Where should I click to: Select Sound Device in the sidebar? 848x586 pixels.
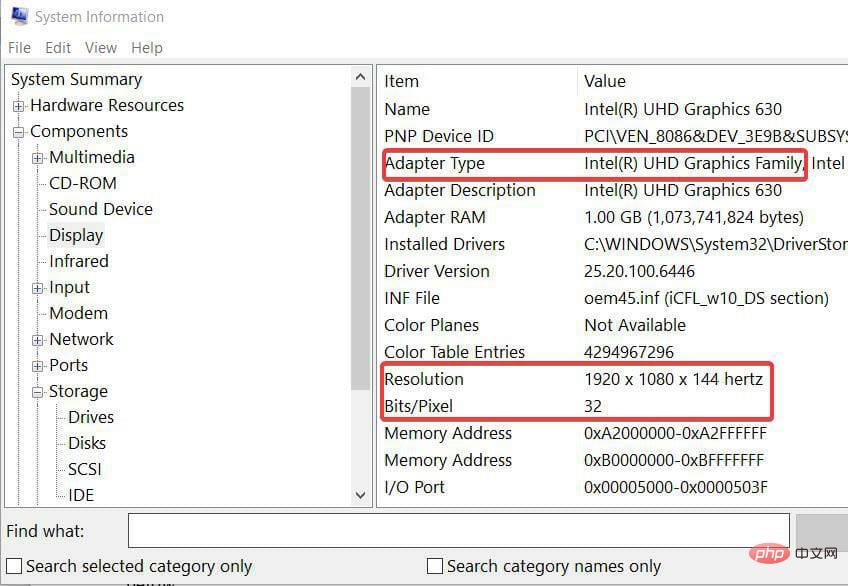100,209
